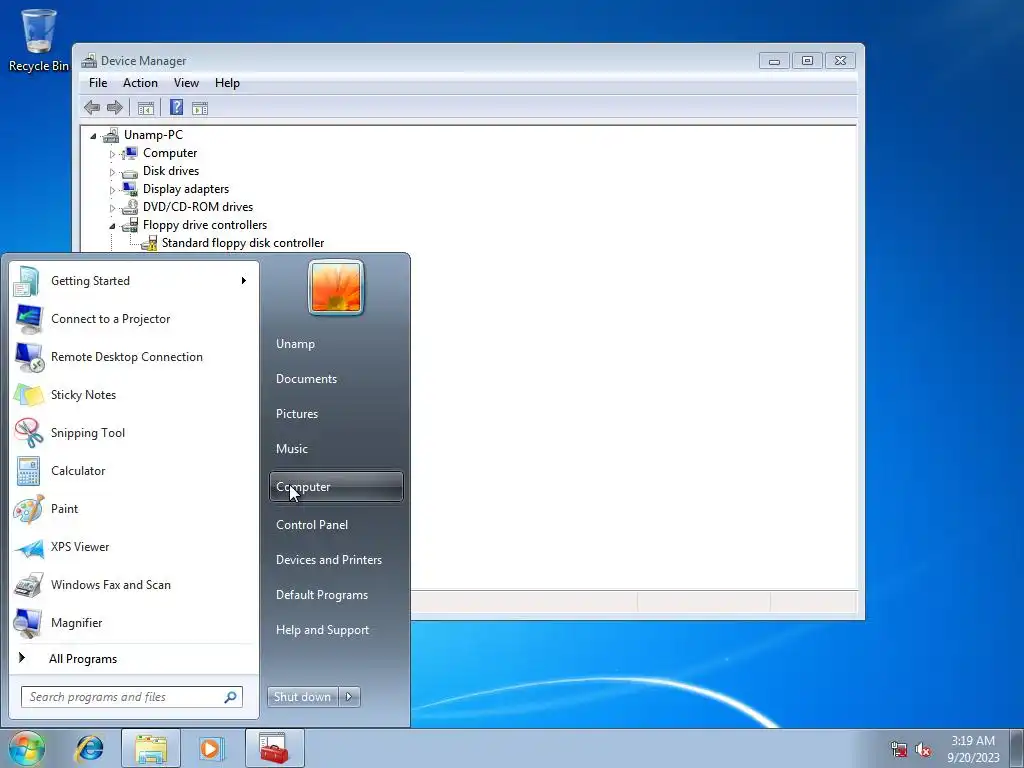Viewport: 1024px width, 768px height.
Task: Open Default Programs
Action: pos(336,596)
